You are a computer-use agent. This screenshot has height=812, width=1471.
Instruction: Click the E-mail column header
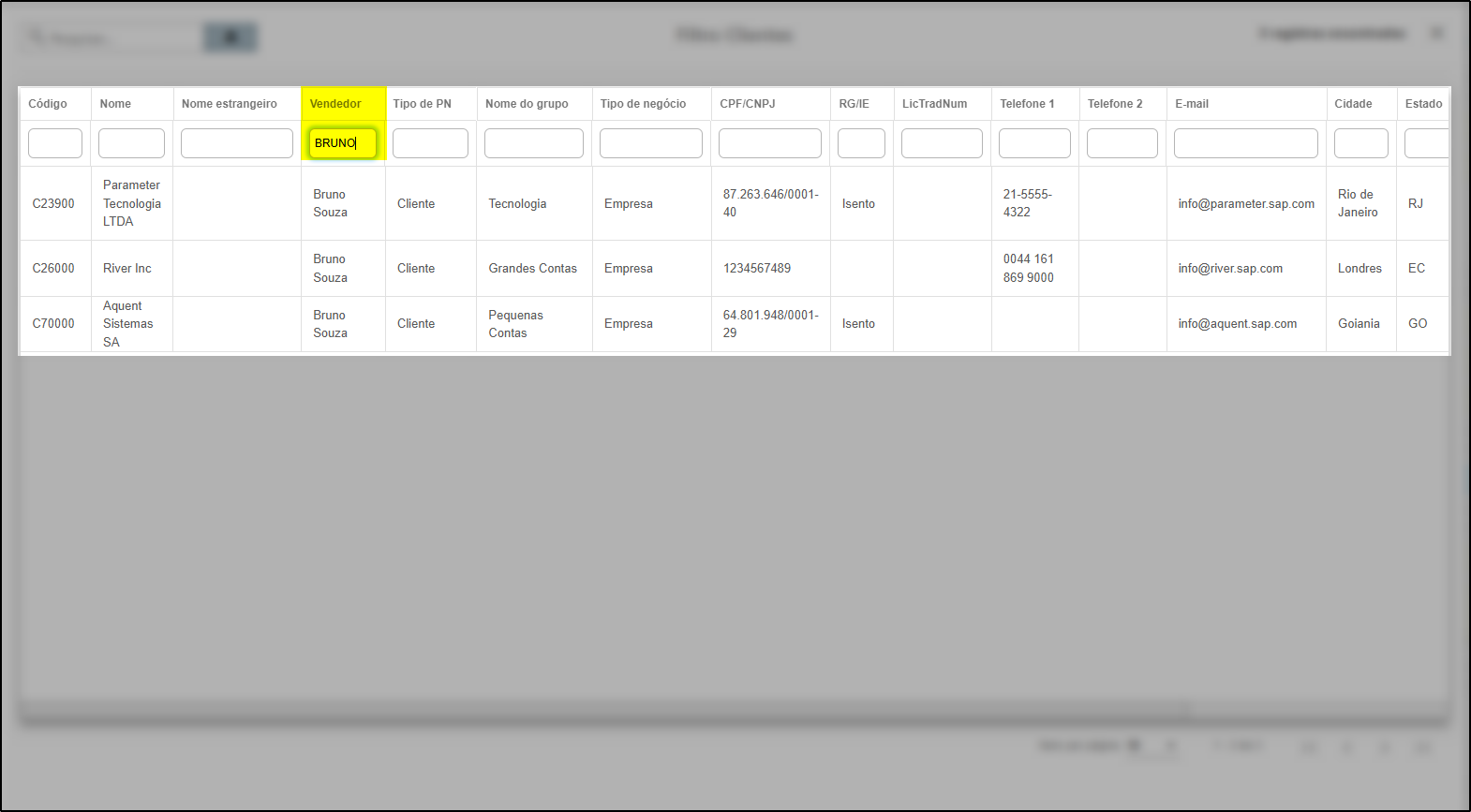click(1192, 104)
